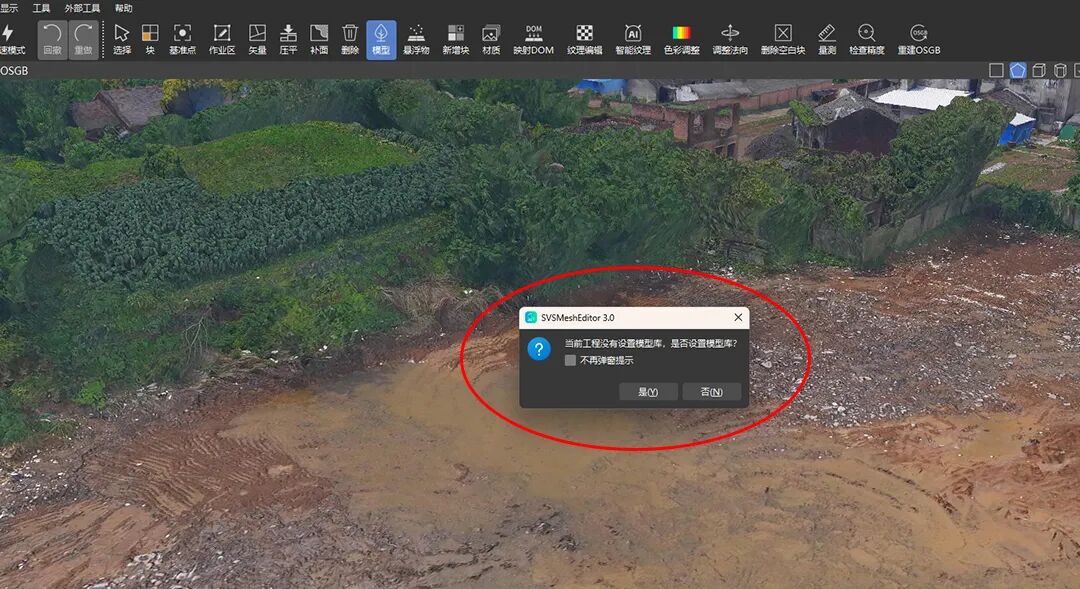Click the 映射DOM tool icon
The height and width of the screenshot is (589, 1080).
coord(533,39)
